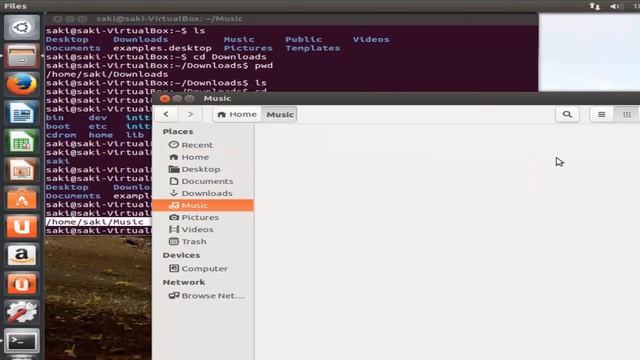This screenshot has height=360, width=640.
Task: Open the search magnifier in Files
Action: pyautogui.click(x=567, y=114)
